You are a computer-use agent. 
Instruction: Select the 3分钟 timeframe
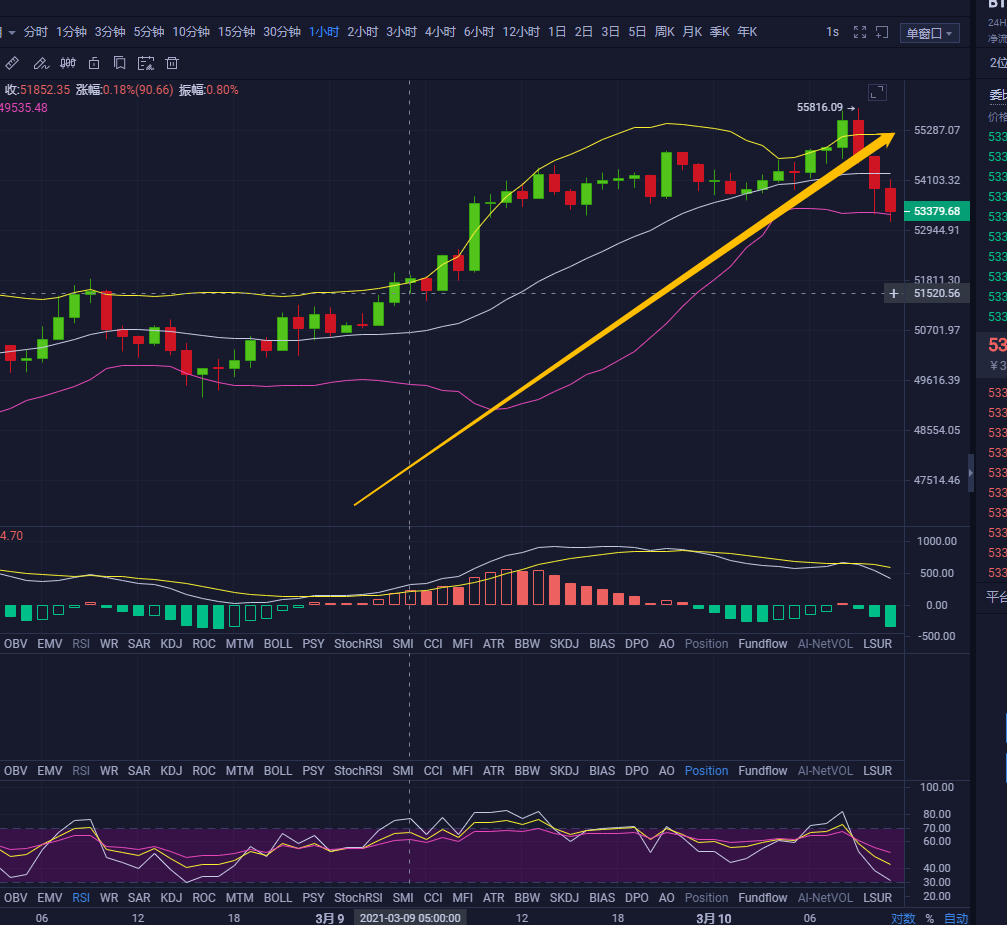[110, 32]
